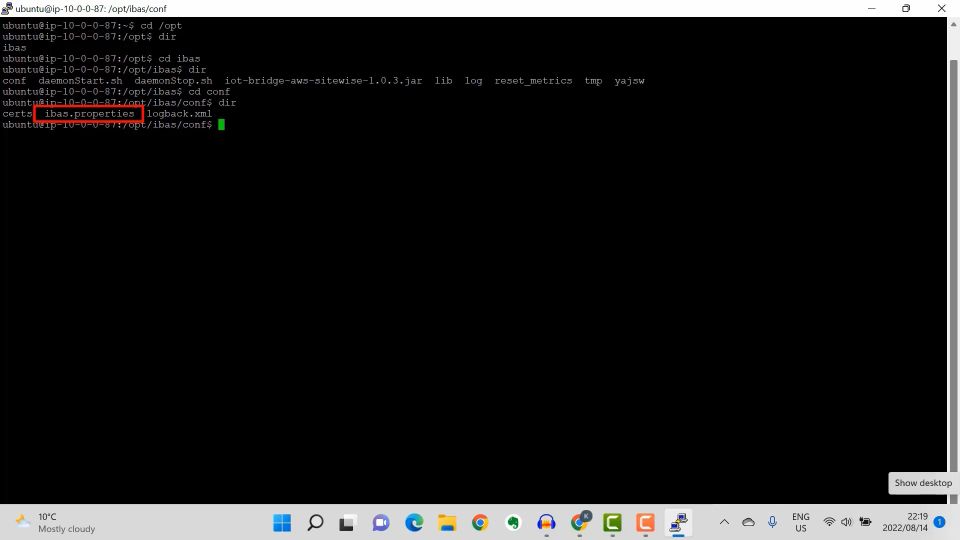Viewport: 960px width, 540px height.
Task: Minimize the PuTTY terminal window
Action: (x=872, y=8)
